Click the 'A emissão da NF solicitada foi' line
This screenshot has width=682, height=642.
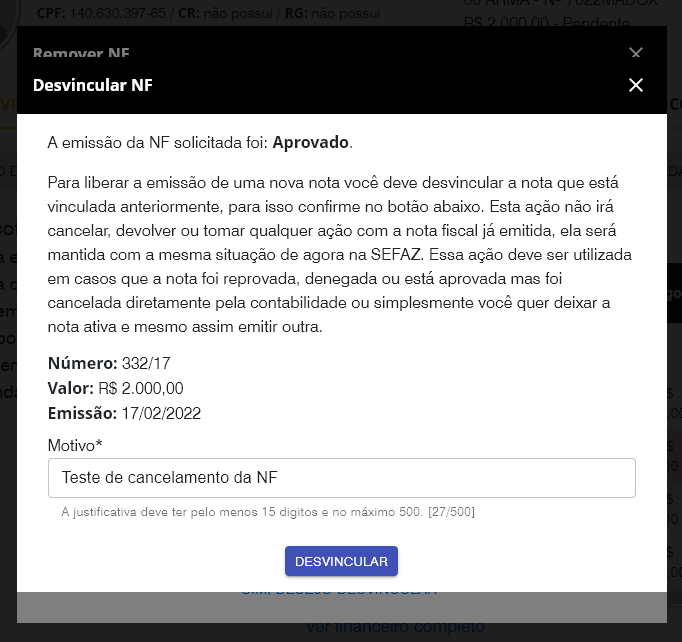pyautogui.click(x=157, y=143)
